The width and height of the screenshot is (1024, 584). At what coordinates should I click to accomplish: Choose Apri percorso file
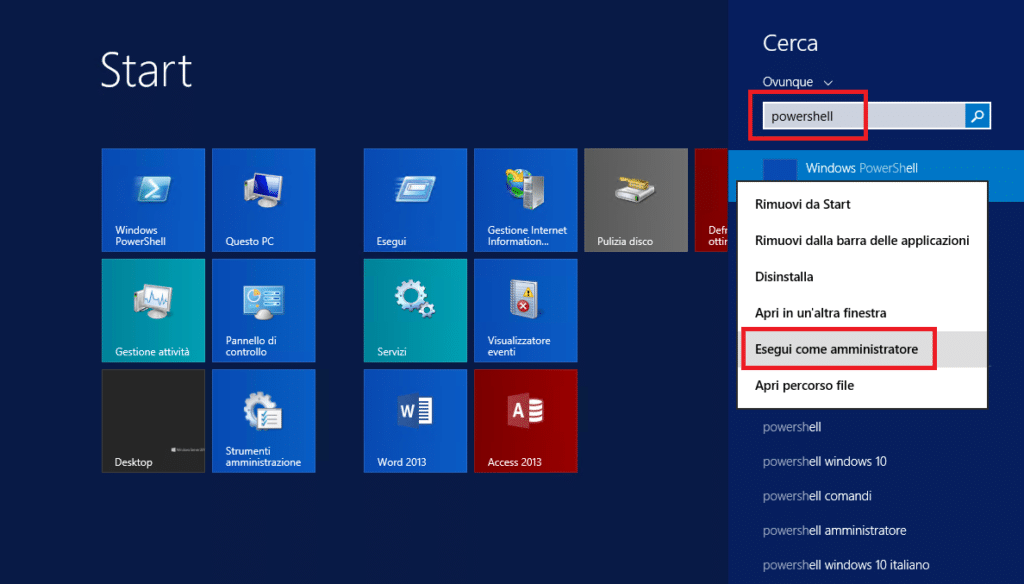coord(862,385)
